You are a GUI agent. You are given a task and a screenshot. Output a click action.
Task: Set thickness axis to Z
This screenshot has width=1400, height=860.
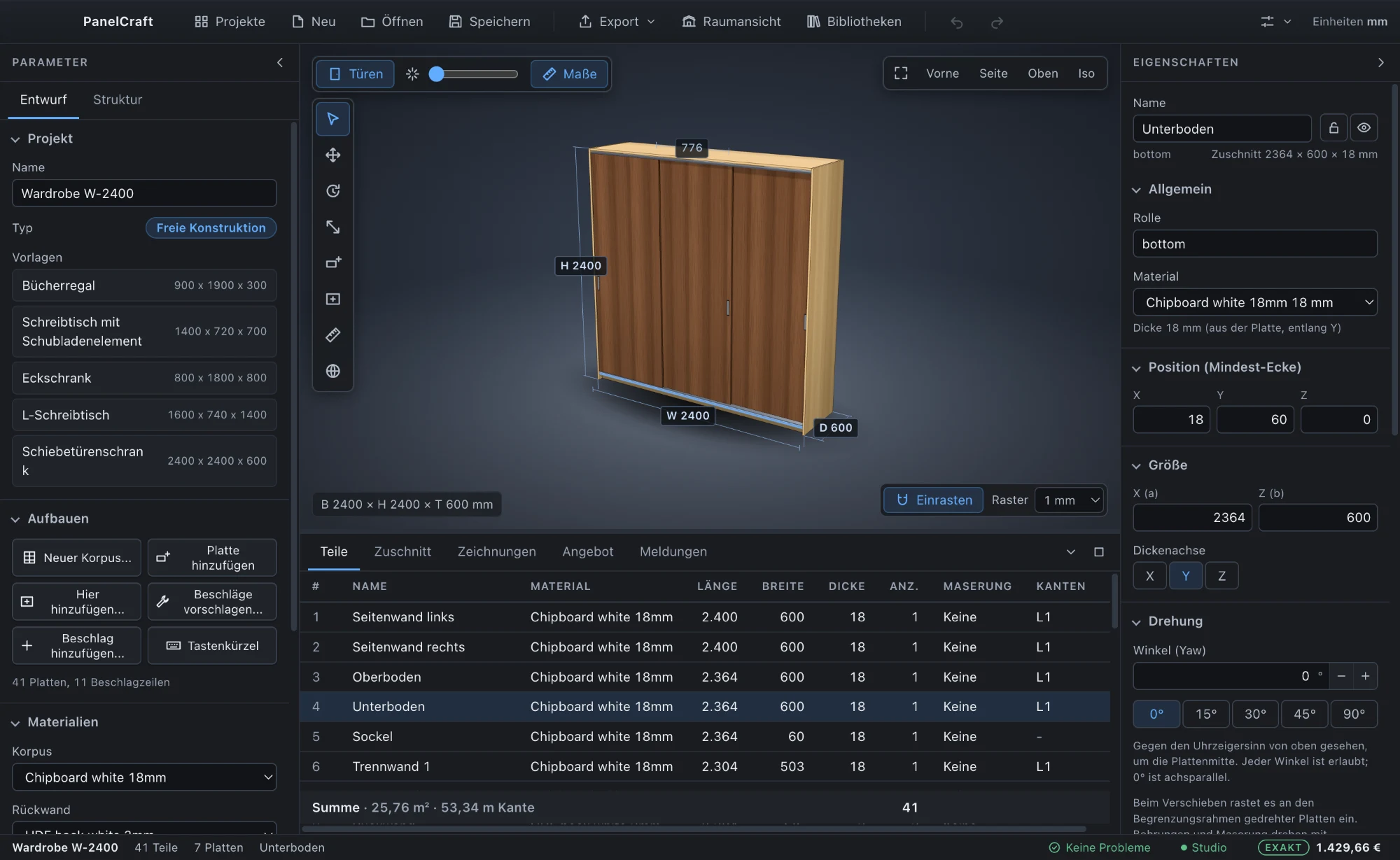click(1221, 576)
